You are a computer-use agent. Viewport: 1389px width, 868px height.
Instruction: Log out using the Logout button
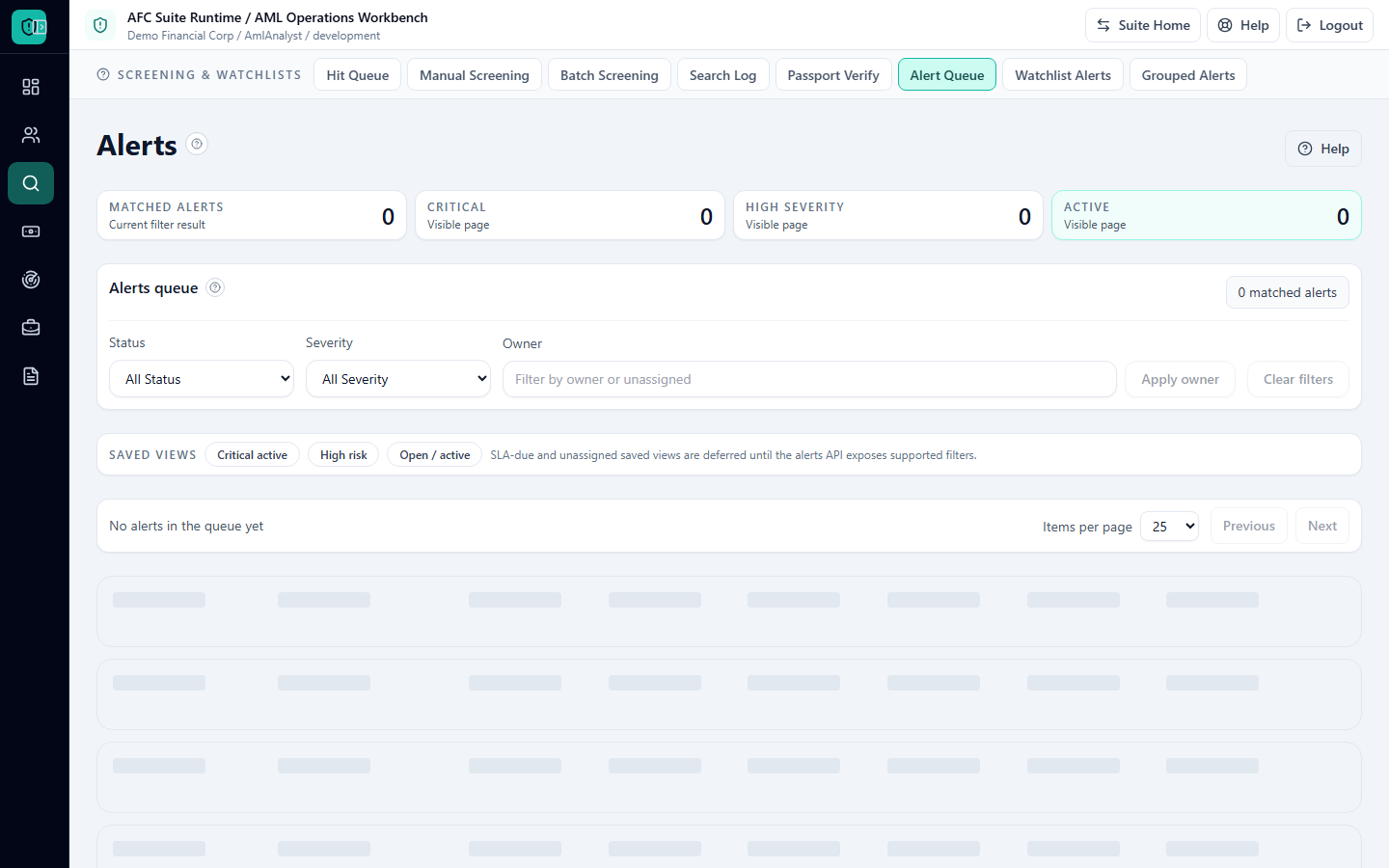coord(1329,25)
